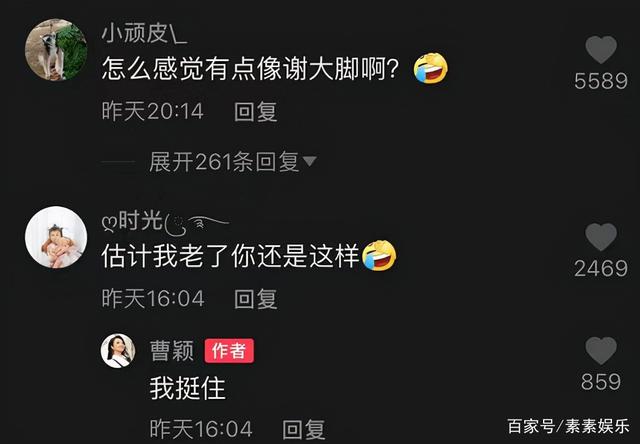
Task: Open 时光 user's baby photo avatar
Action: coord(56,237)
